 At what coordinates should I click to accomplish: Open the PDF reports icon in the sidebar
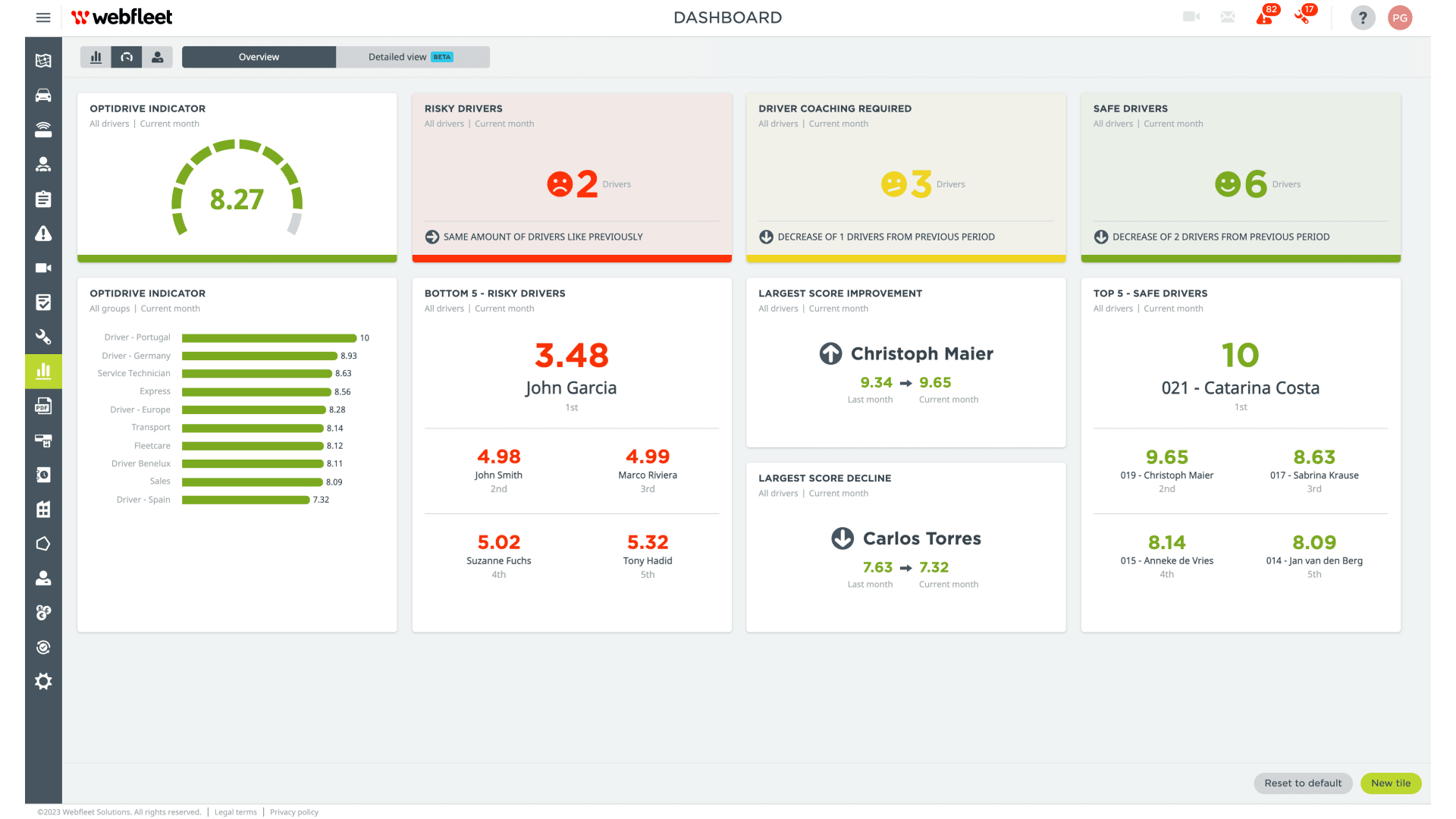click(x=43, y=406)
